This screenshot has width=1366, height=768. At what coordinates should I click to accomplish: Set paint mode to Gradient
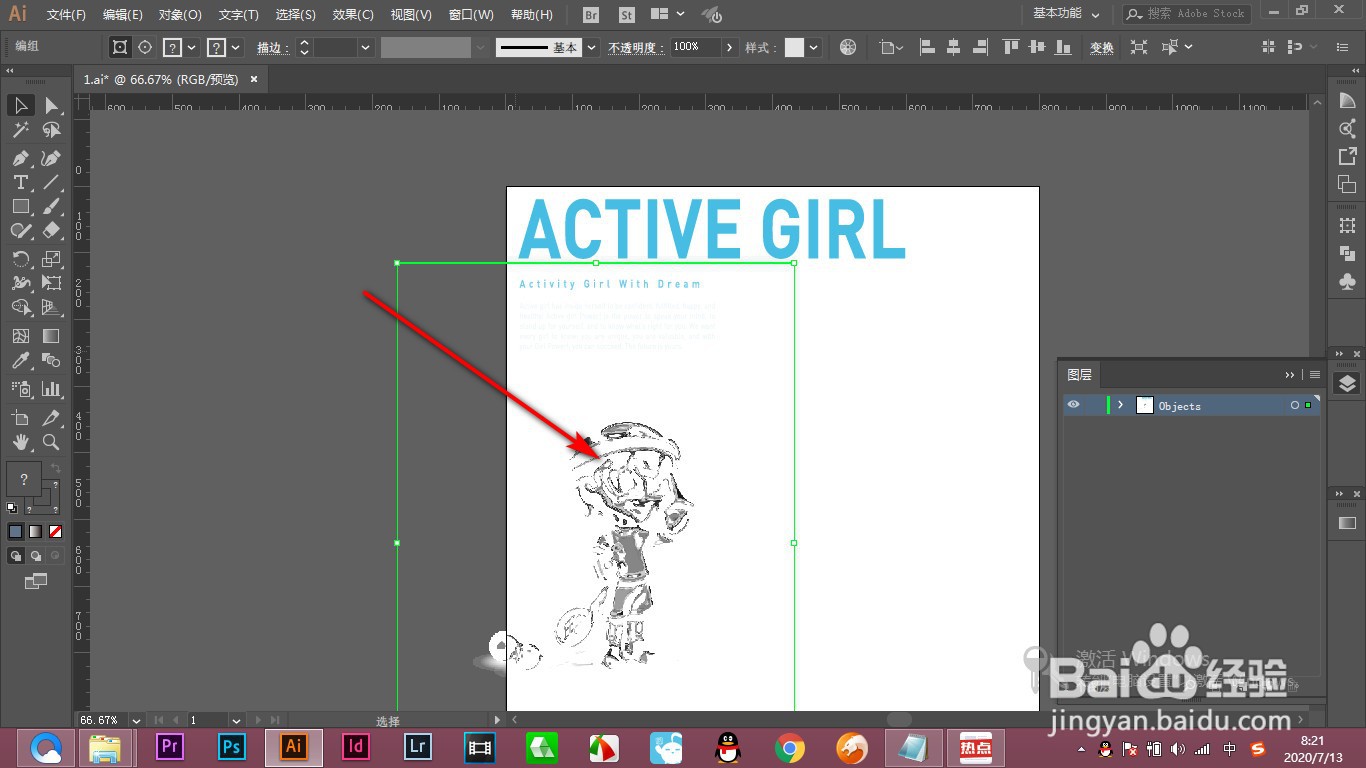click(x=35, y=532)
